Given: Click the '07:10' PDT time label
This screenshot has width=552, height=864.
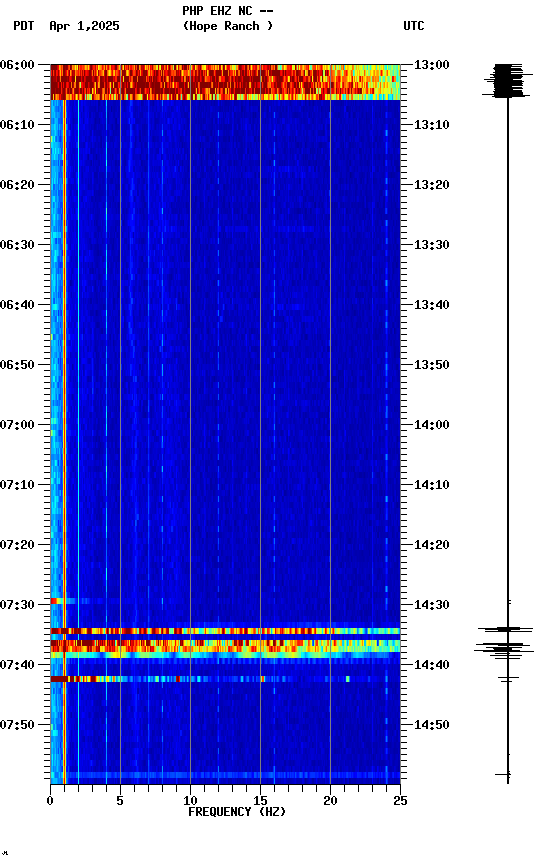Looking at the screenshot, I should [17, 485].
